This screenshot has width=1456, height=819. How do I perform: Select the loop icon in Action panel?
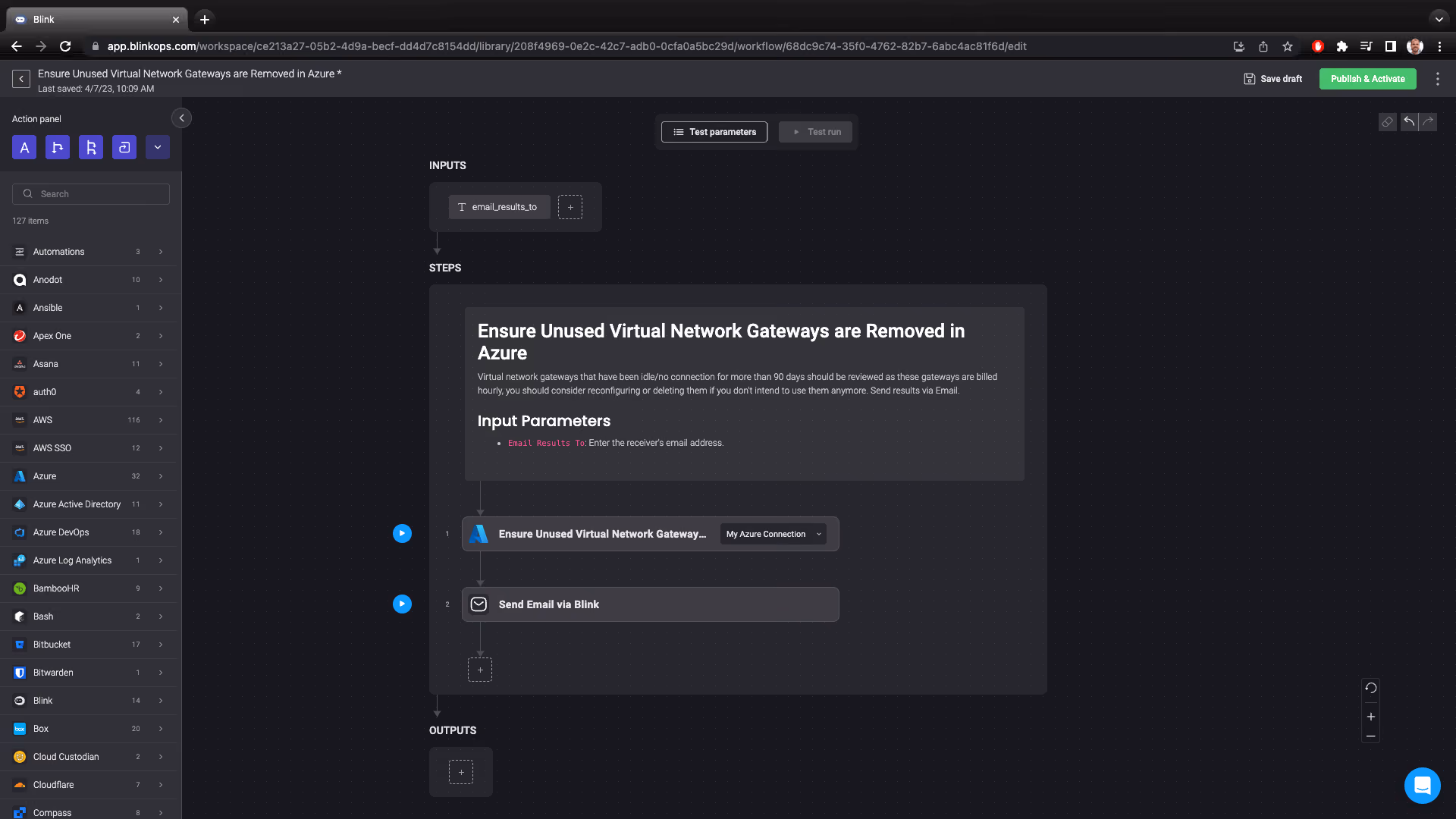pyautogui.click(x=124, y=147)
